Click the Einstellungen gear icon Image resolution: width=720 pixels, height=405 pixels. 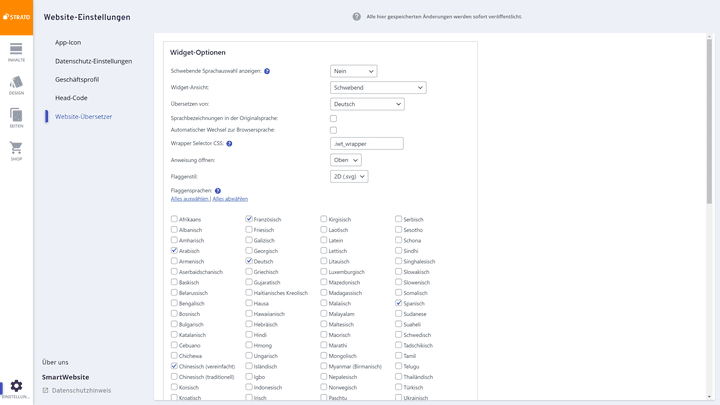[x=16, y=388]
